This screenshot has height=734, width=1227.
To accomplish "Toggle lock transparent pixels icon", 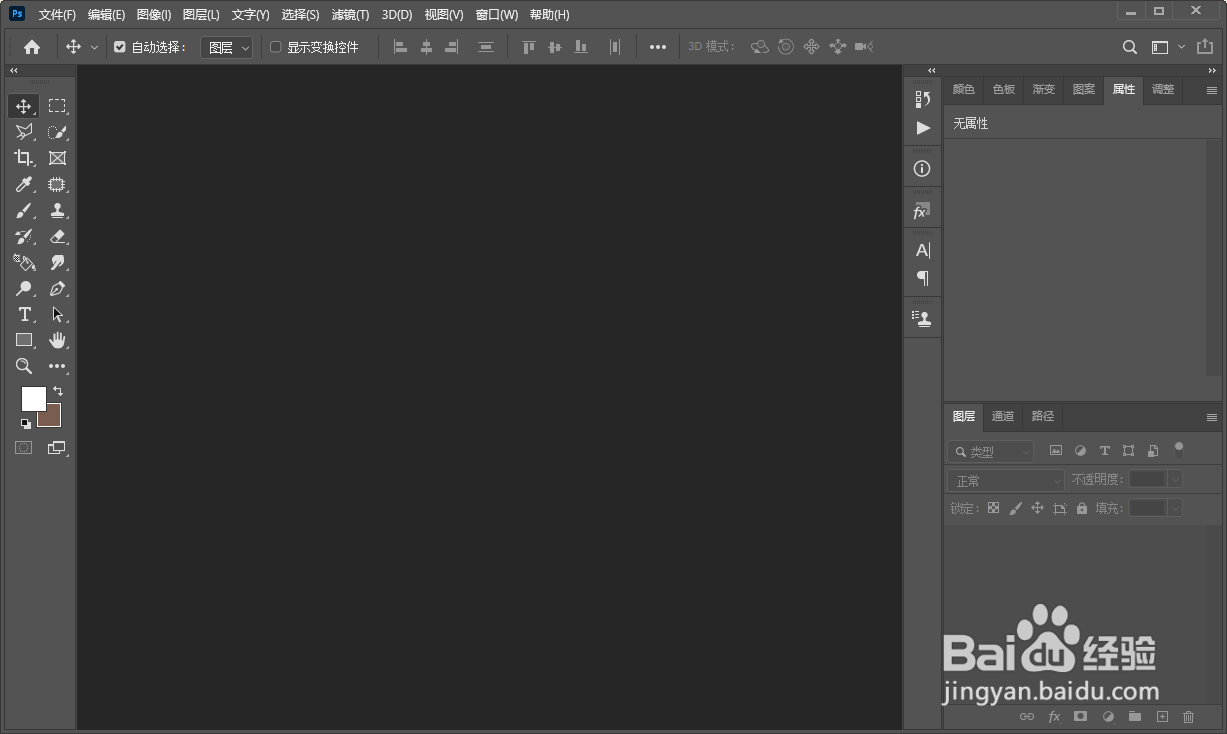I will pos(993,508).
